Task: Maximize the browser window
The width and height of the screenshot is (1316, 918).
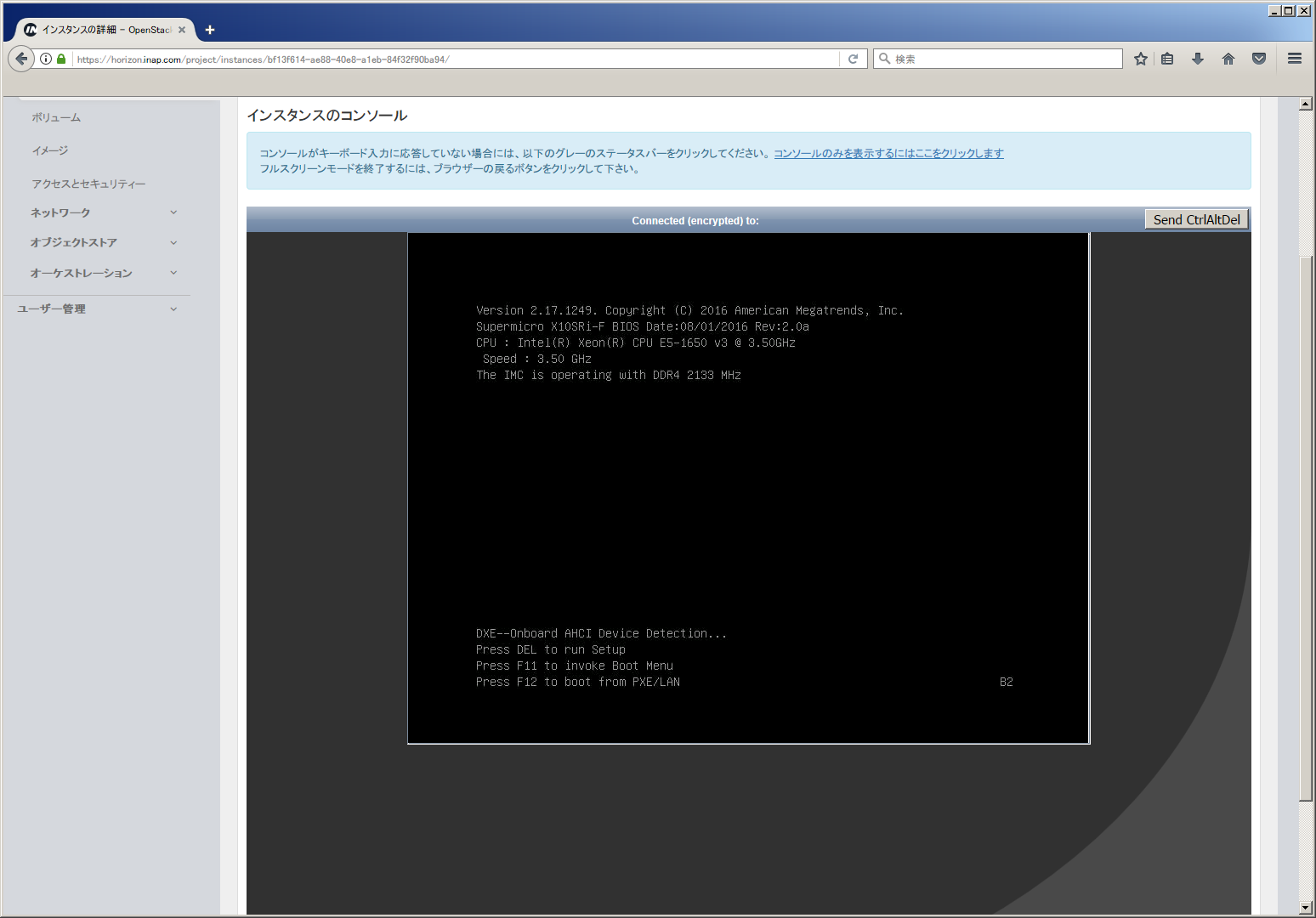Action: [1289, 10]
